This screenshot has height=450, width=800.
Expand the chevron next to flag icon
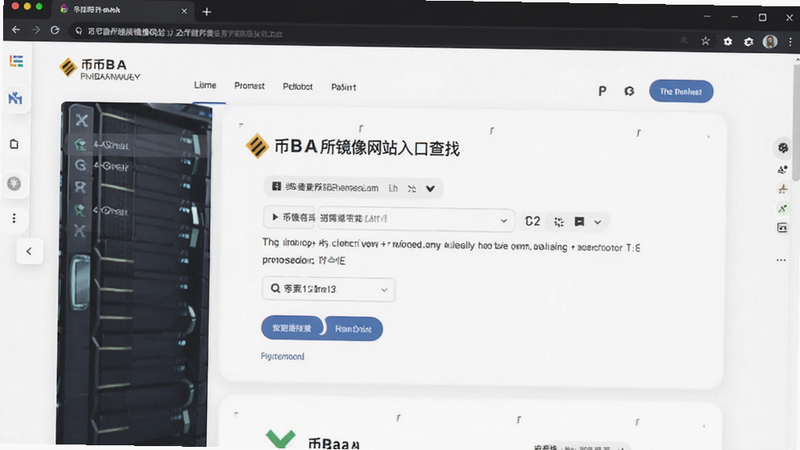click(597, 222)
